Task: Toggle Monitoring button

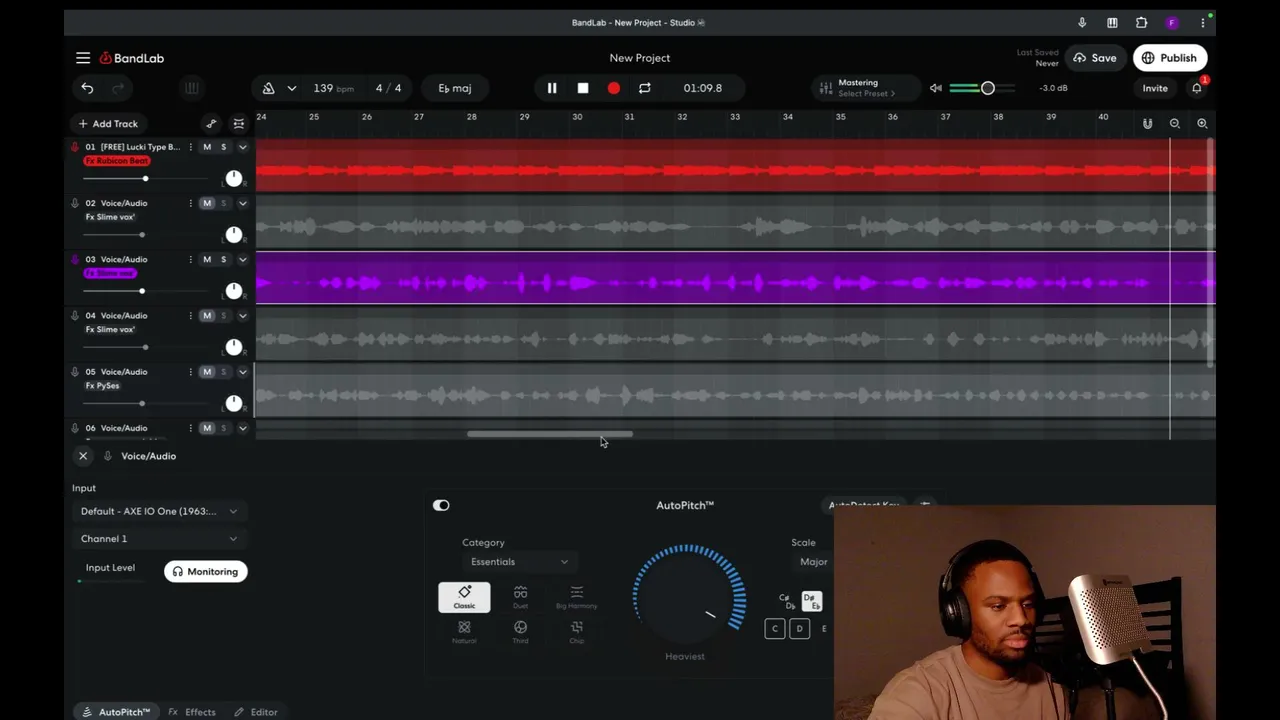Action: 206,571
